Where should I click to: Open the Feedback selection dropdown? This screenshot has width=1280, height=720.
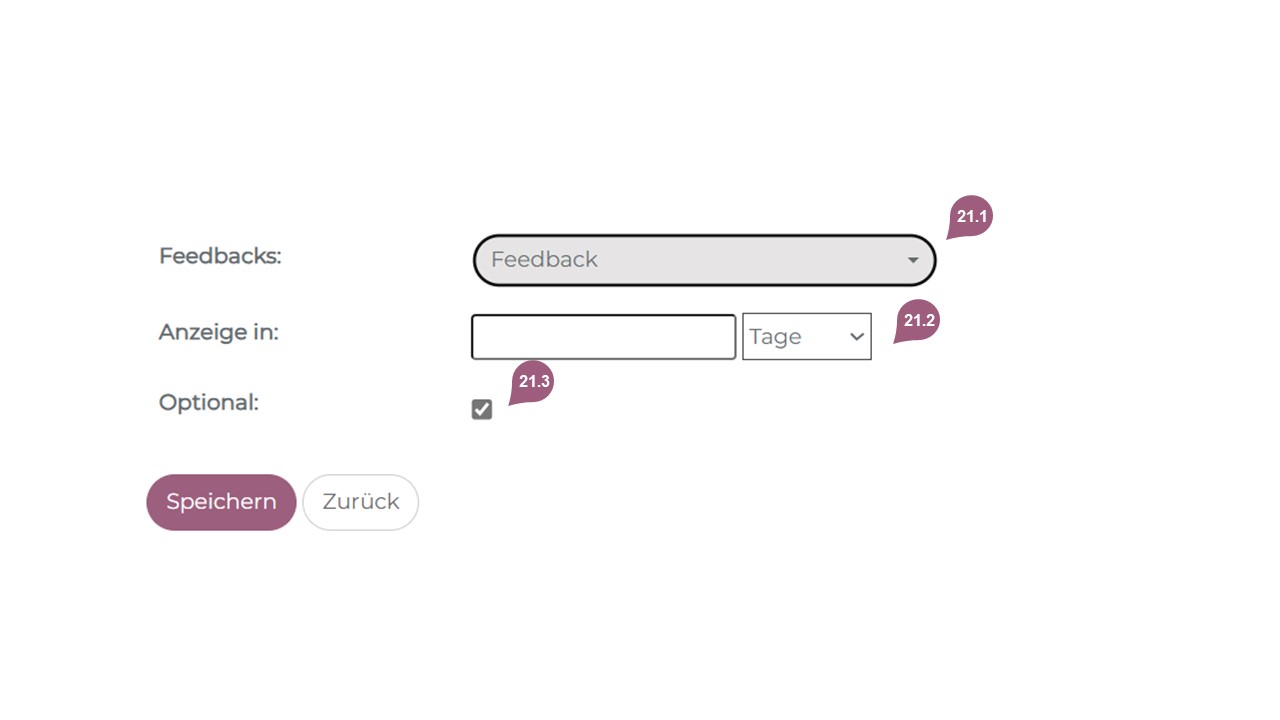coord(703,260)
